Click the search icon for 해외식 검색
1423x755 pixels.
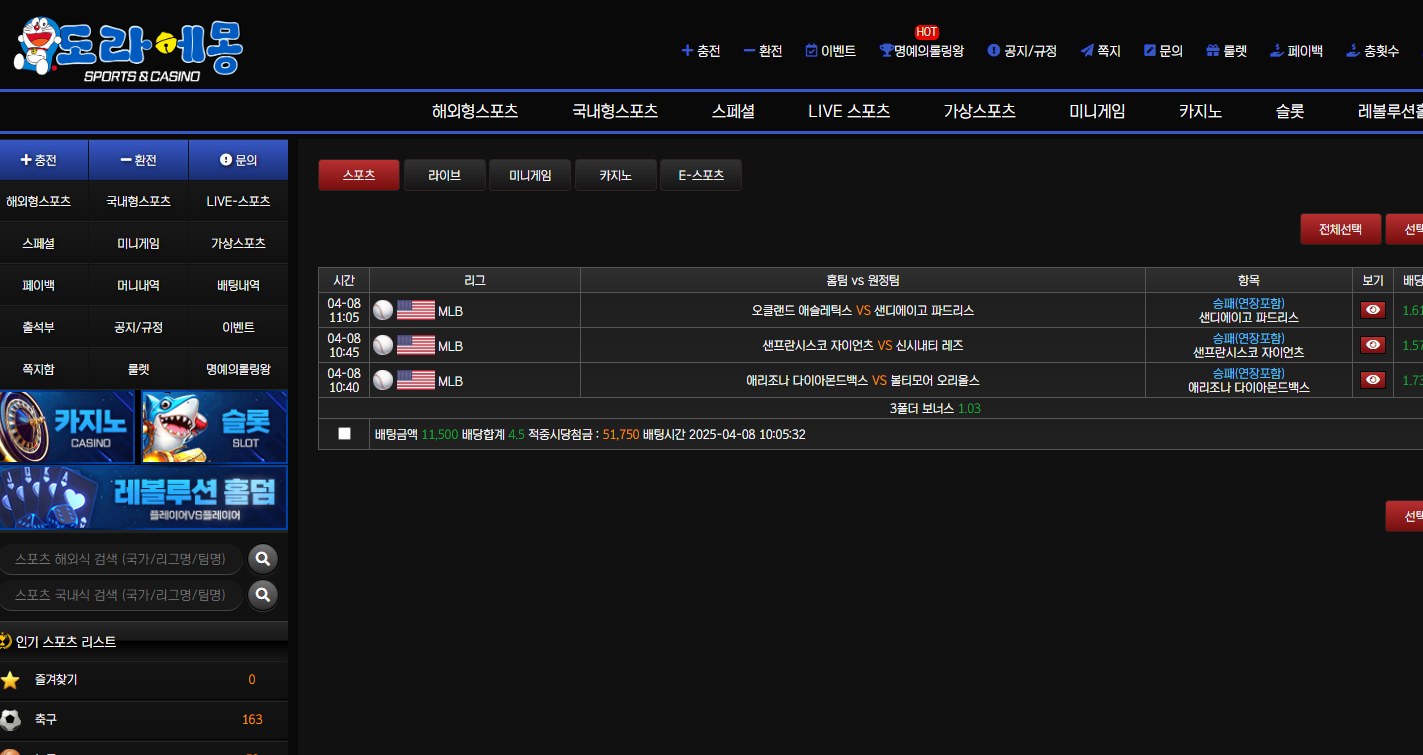[x=262, y=559]
